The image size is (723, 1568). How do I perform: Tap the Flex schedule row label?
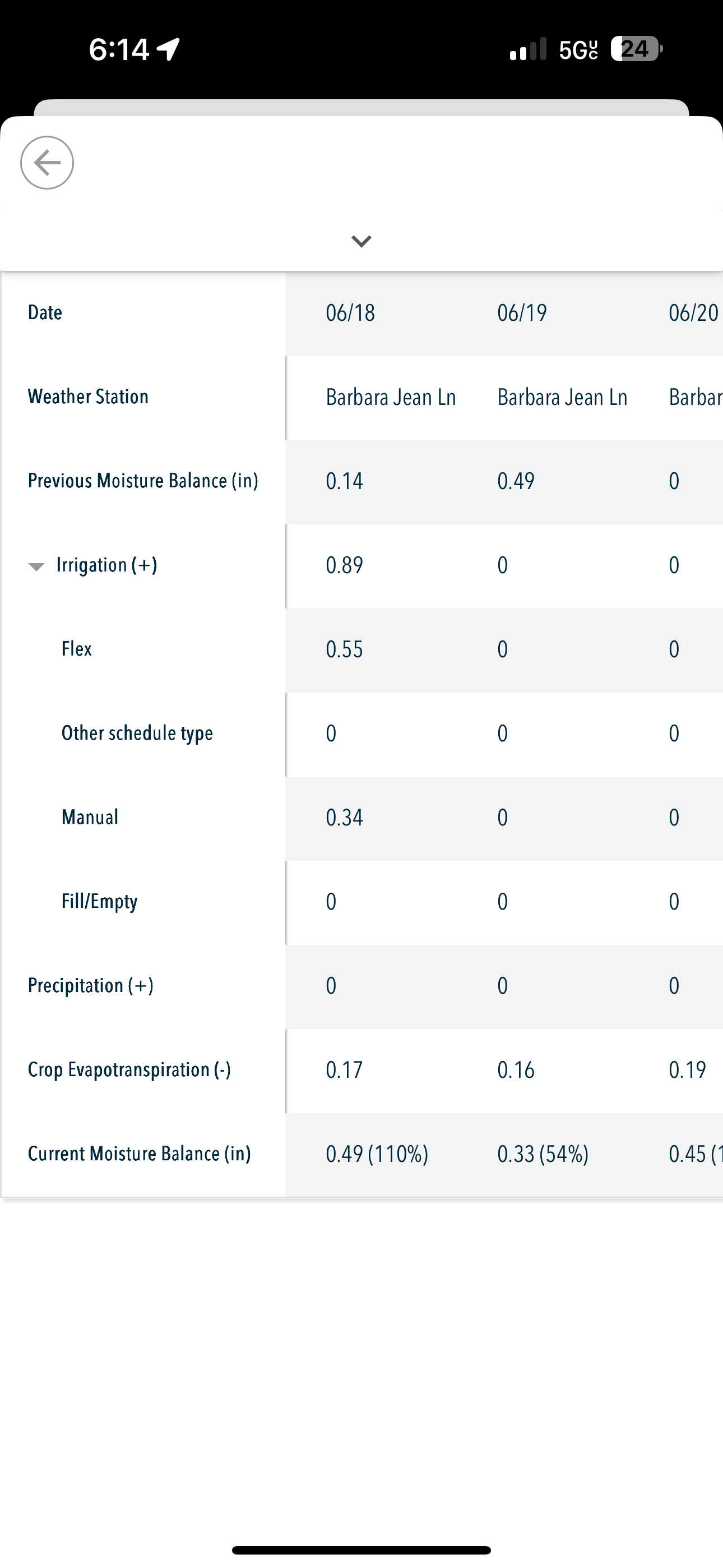coord(77,649)
